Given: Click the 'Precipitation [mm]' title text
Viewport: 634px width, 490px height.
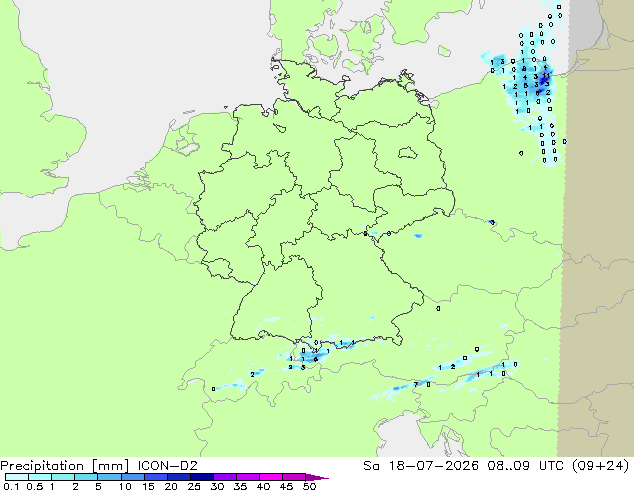Looking at the screenshot, I should [x=65, y=466].
